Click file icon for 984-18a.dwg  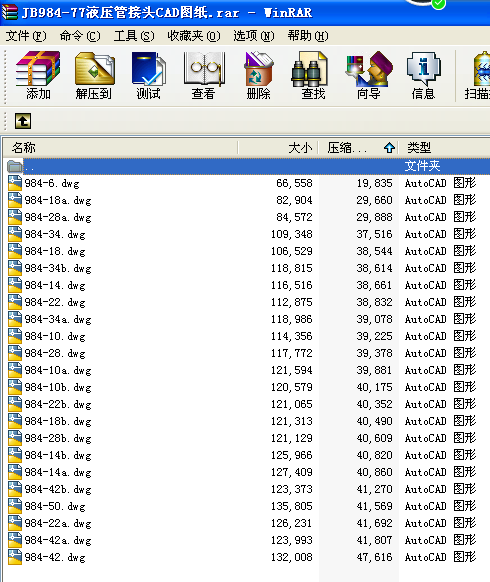point(15,200)
